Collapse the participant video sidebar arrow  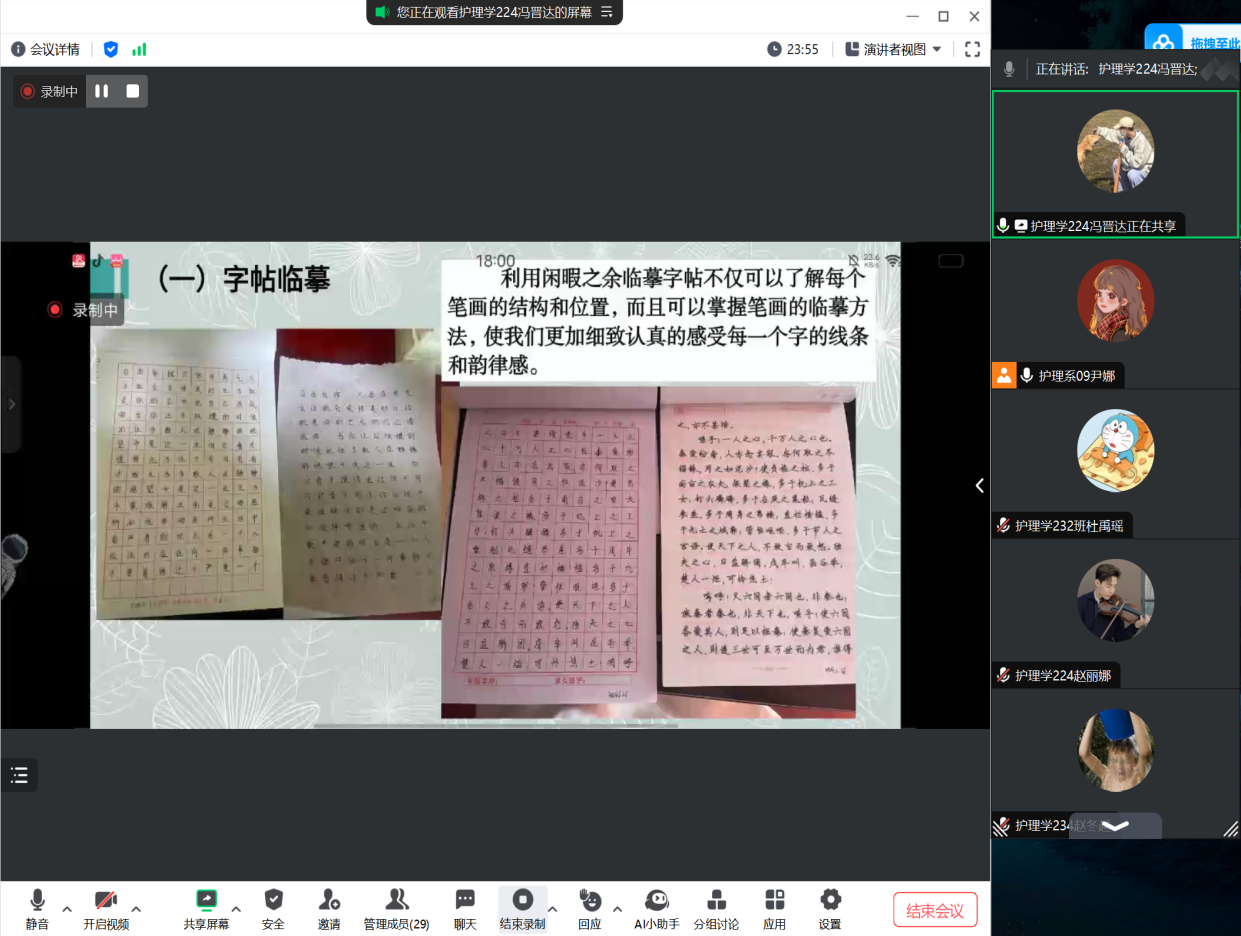[x=980, y=485]
